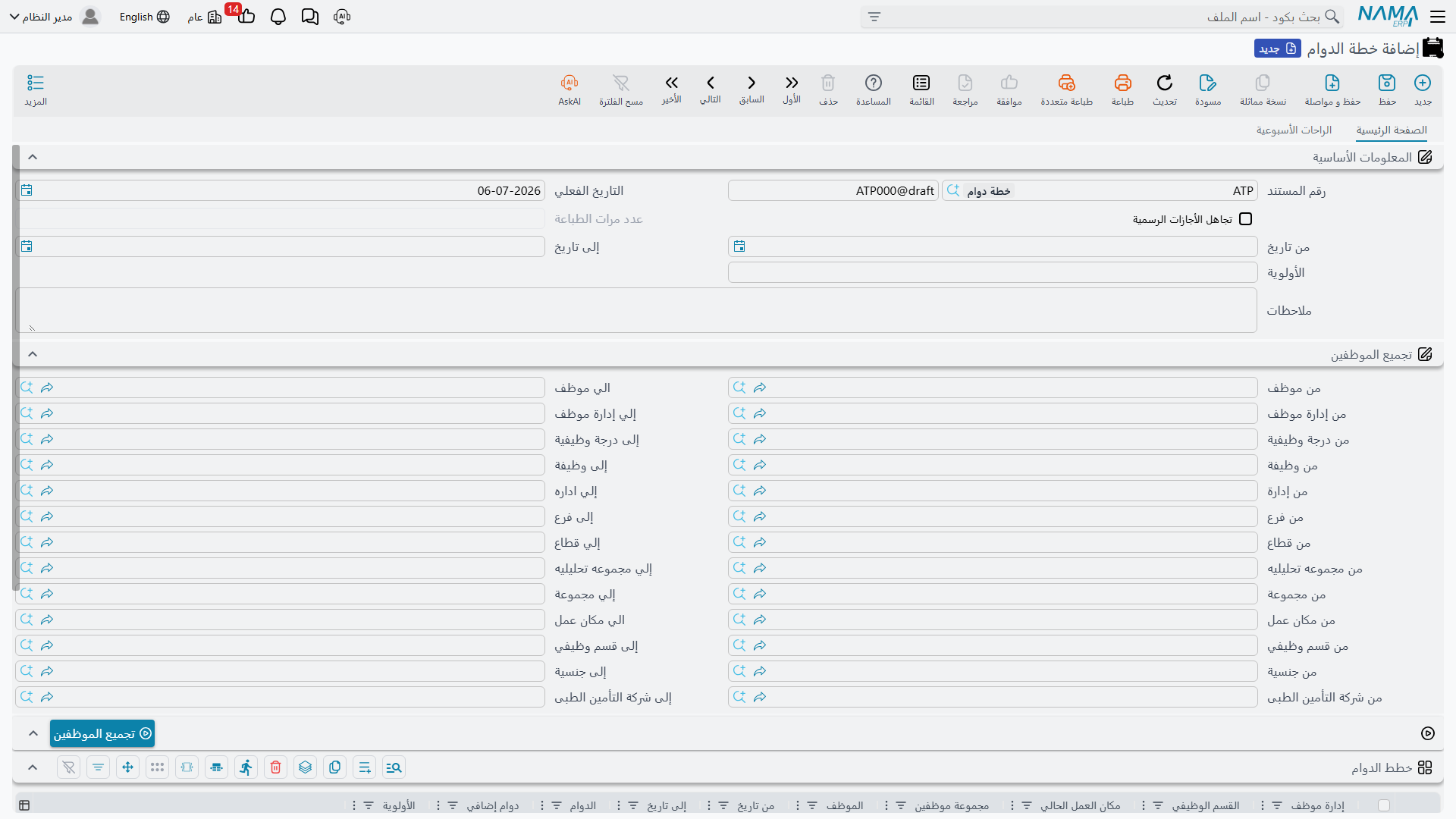Refresh using the تحديث icon
Image resolution: width=1456 pixels, height=819 pixels.
click(x=1165, y=89)
